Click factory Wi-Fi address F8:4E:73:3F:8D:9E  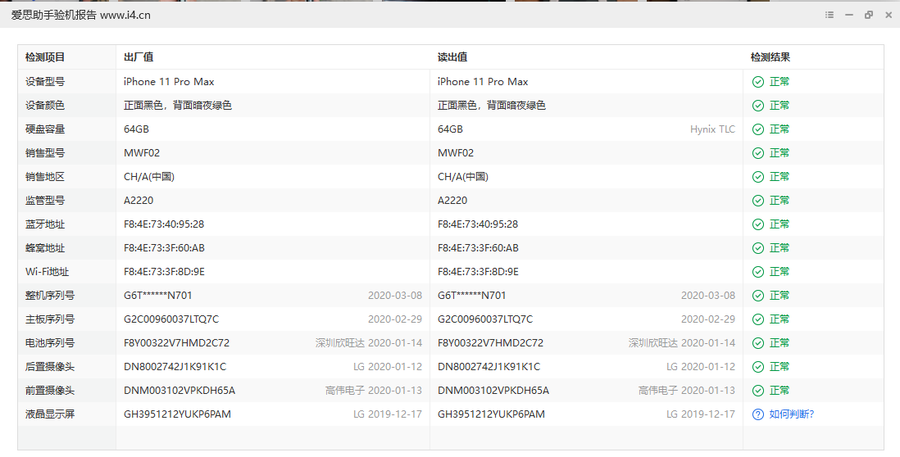pos(164,272)
